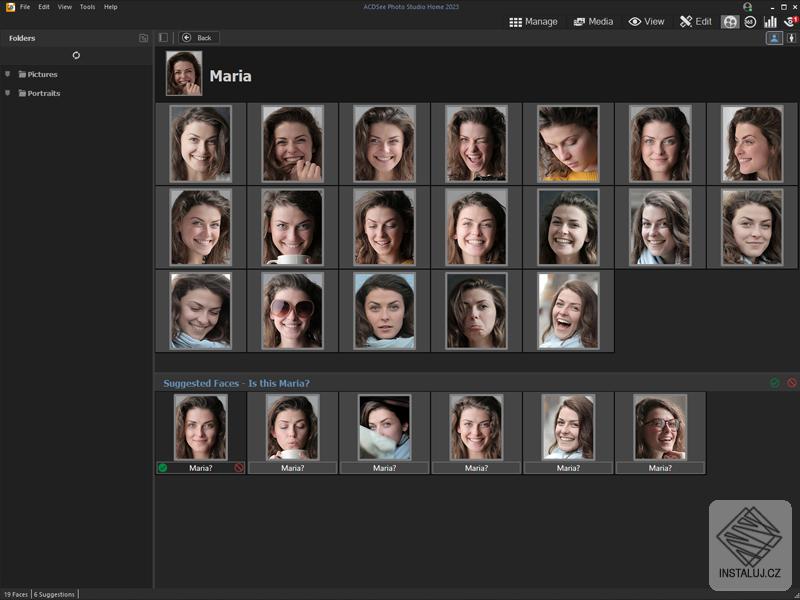The image size is (800, 600).
Task: Open the slideshow film icon in the toolbar
Action: pyautogui.click(x=729, y=21)
